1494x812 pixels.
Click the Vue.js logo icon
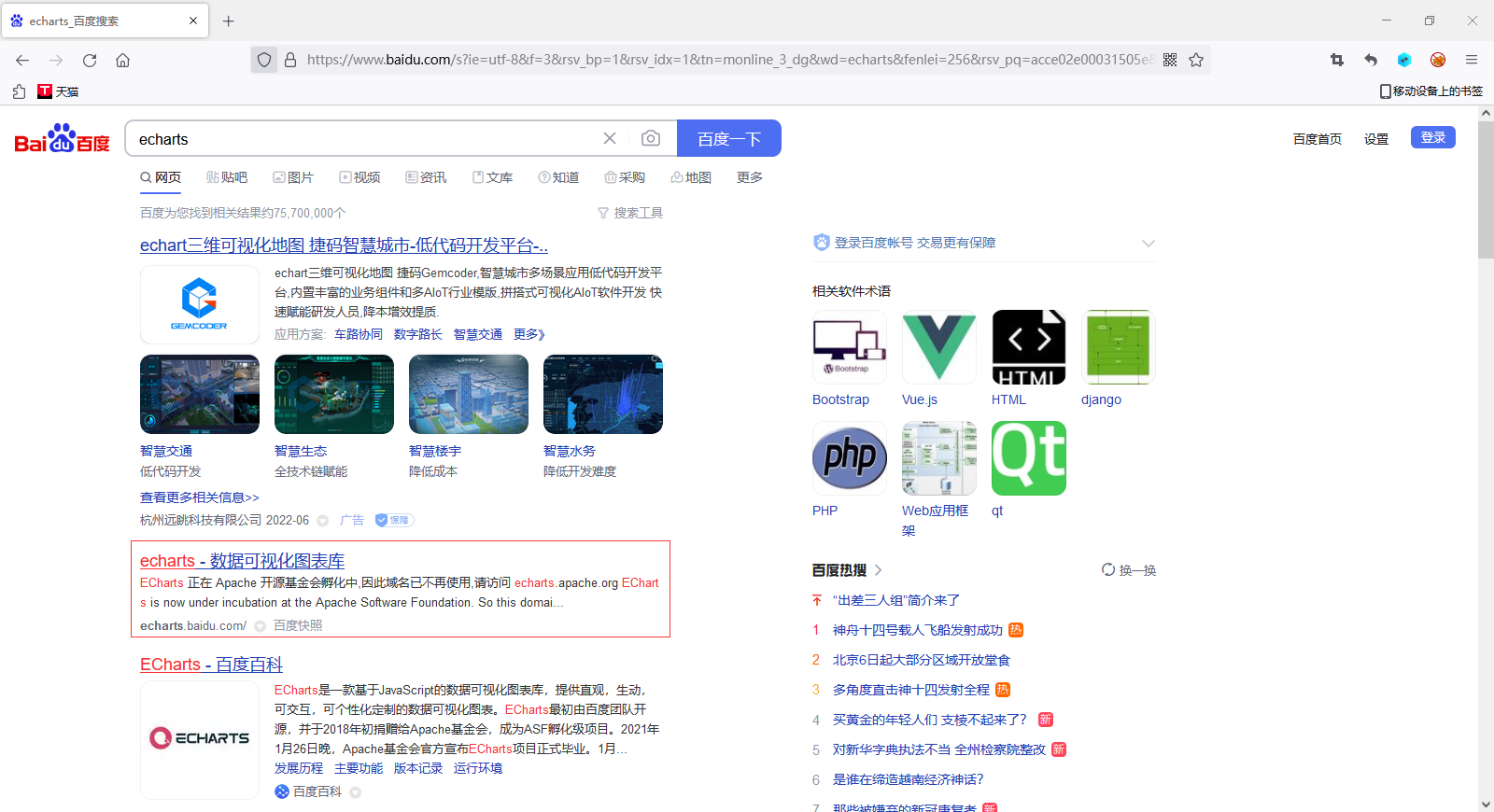(939, 347)
